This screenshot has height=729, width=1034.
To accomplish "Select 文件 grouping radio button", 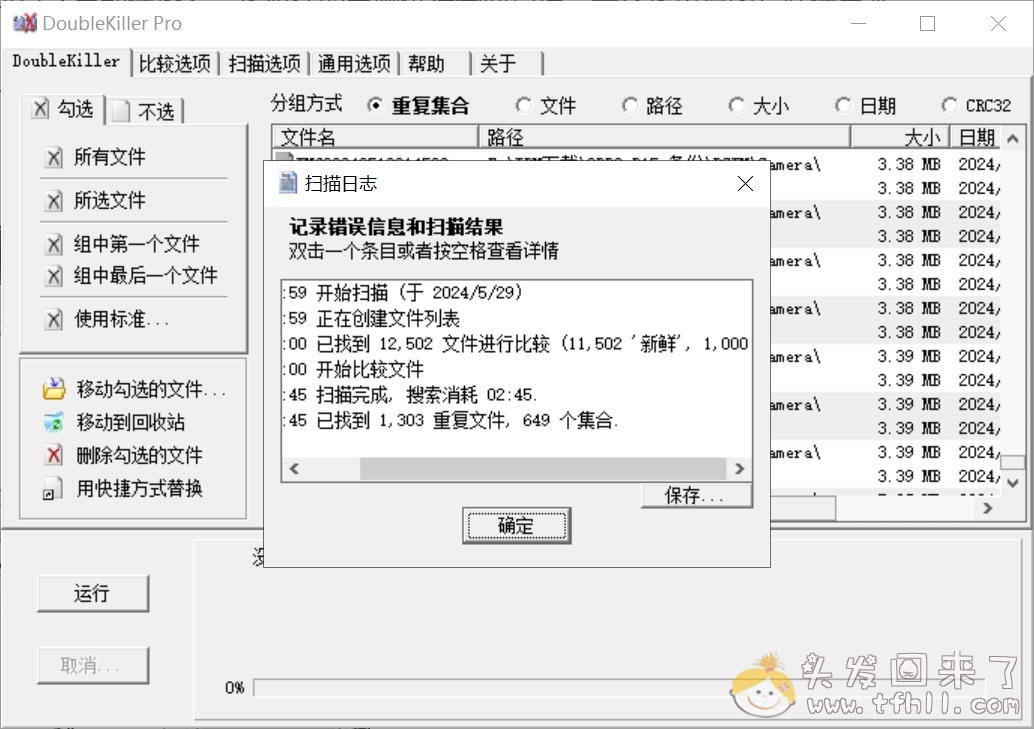I will [x=523, y=106].
